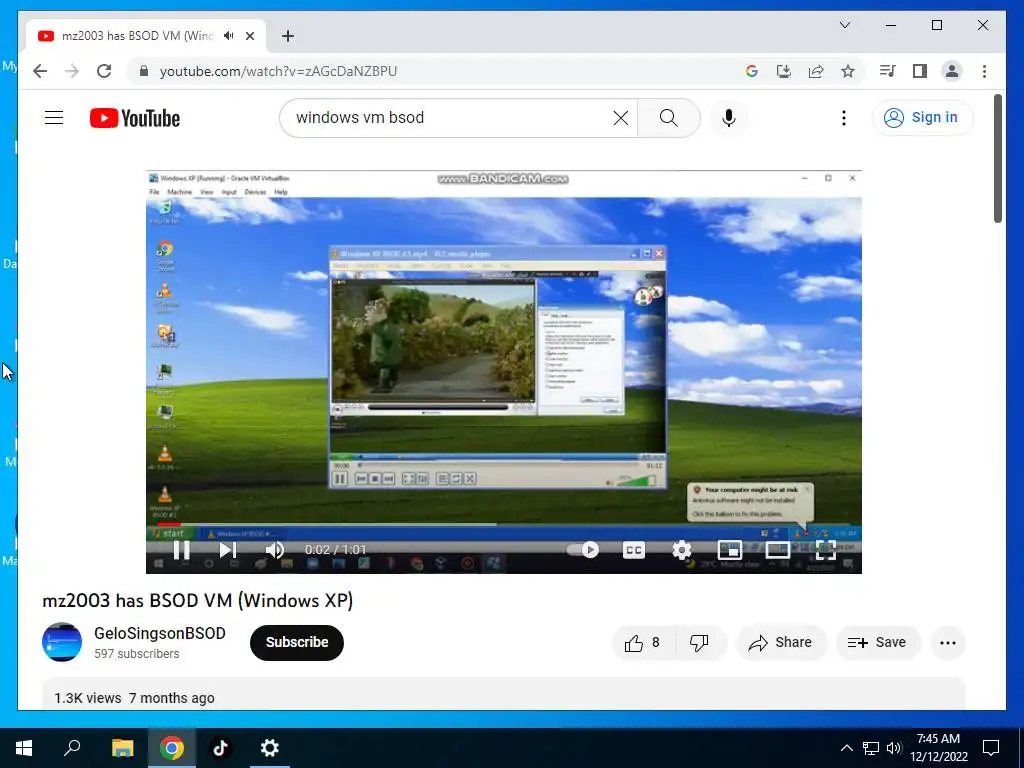Open the taskbar volume control
The width and height of the screenshot is (1024, 768).
click(894, 748)
